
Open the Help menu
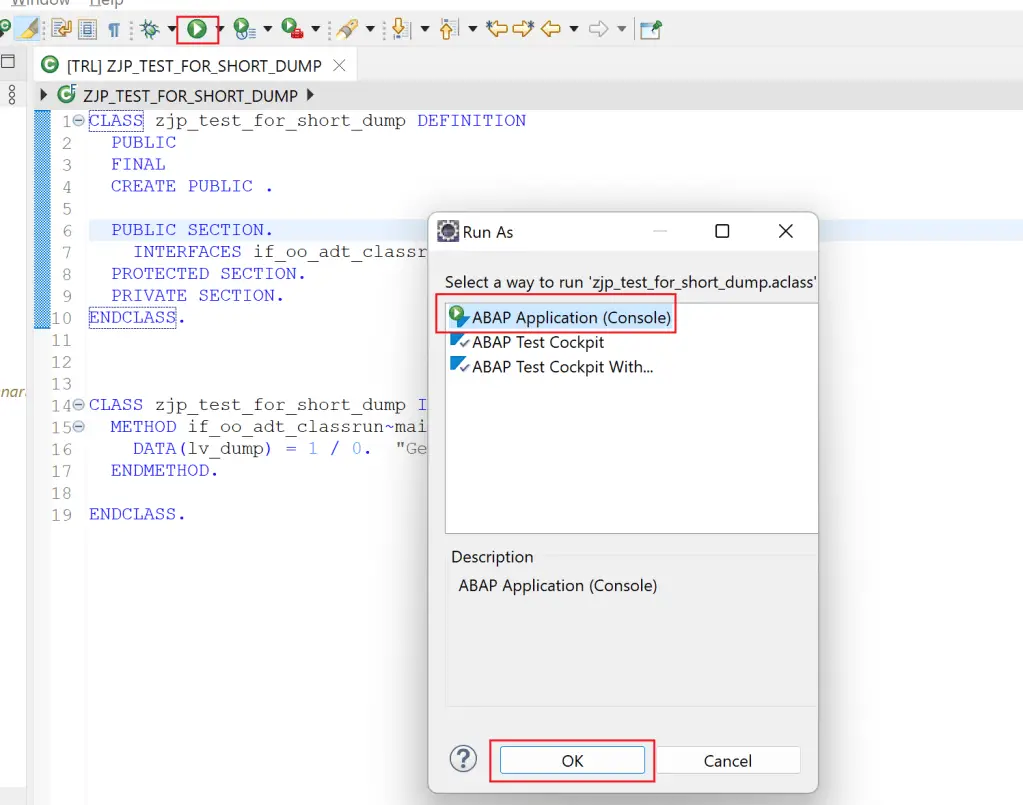point(107,4)
